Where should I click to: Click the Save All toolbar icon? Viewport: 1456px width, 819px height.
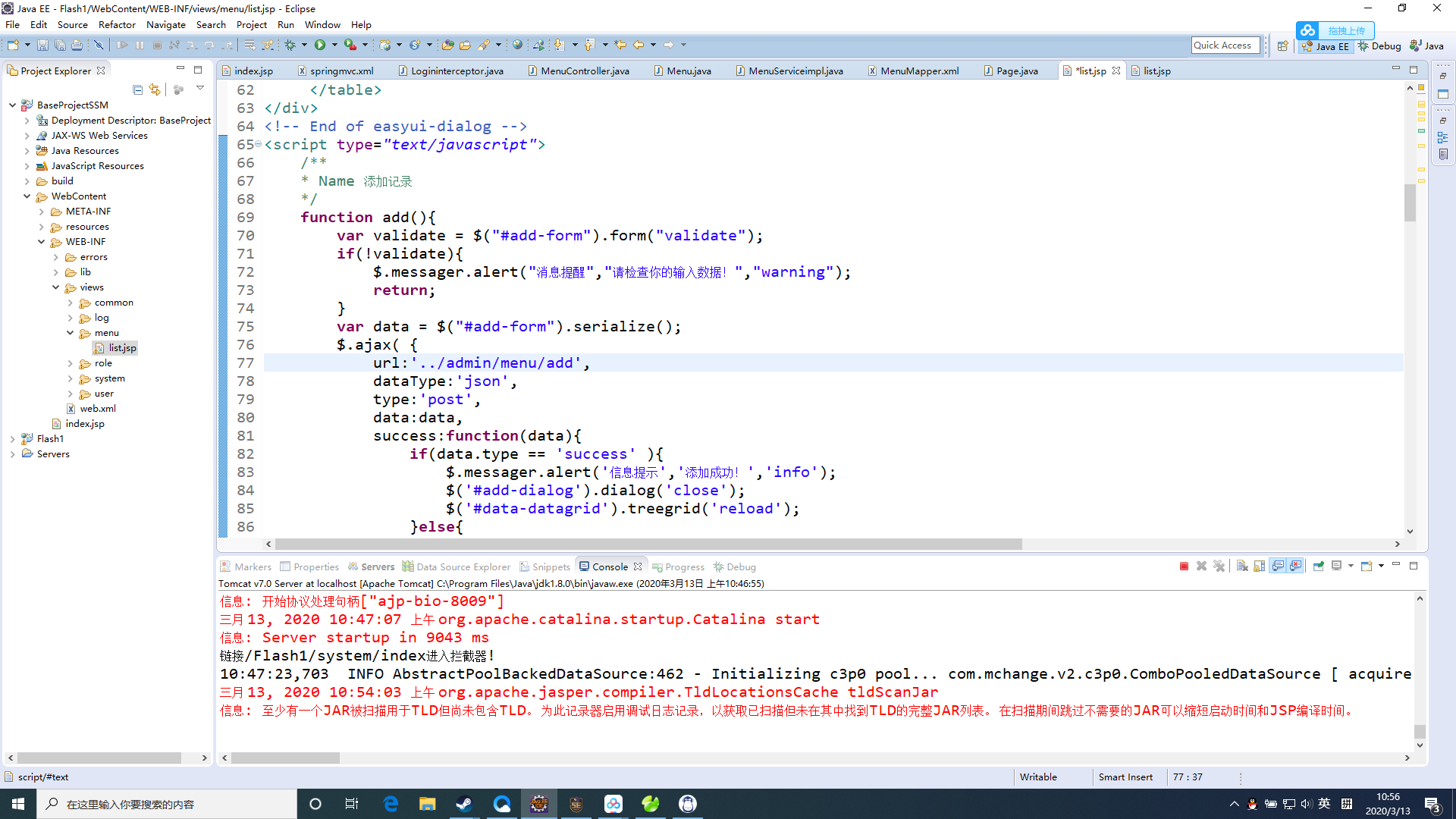[x=60, y=45]
